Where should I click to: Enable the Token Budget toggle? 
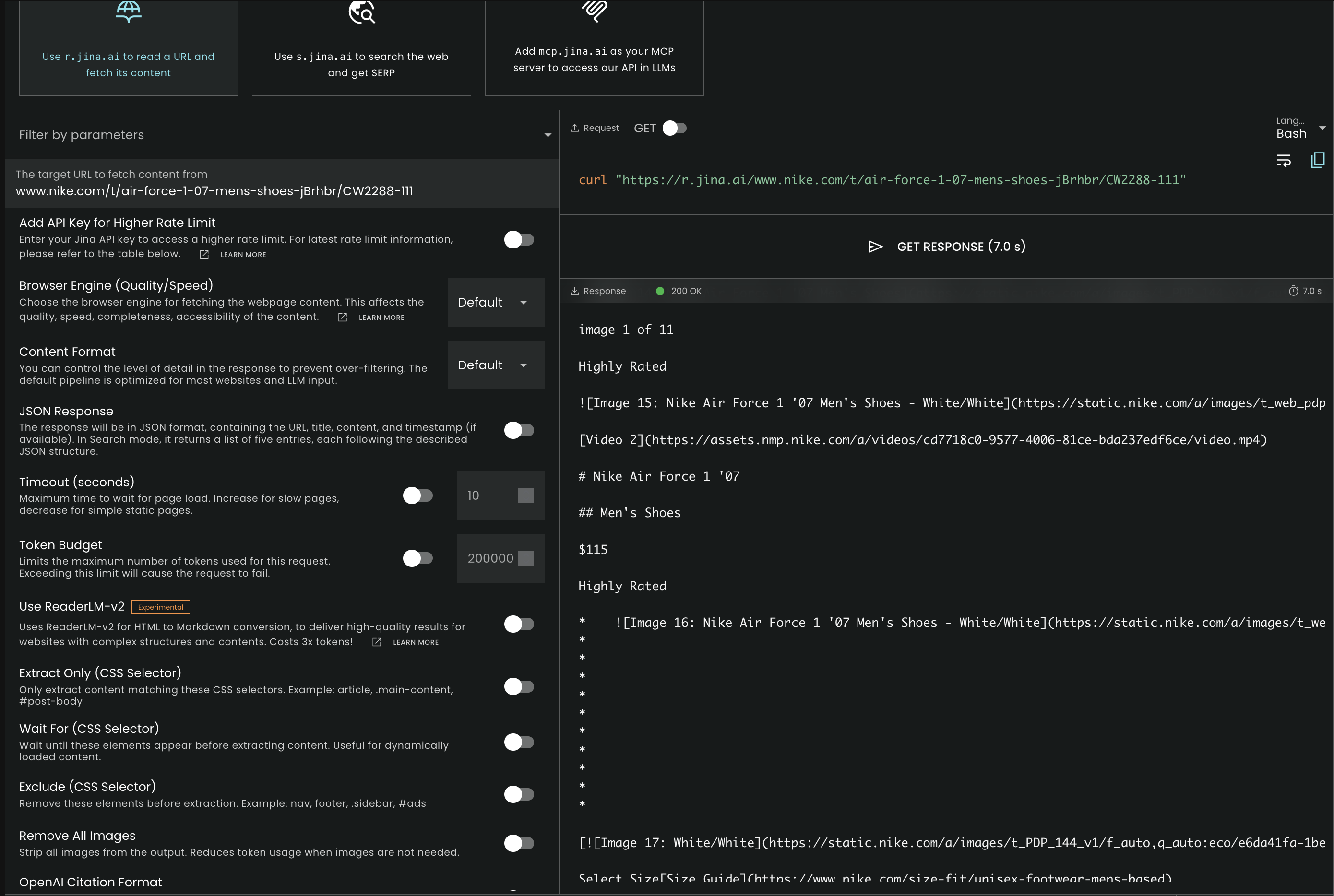click(x=418, y=558)
